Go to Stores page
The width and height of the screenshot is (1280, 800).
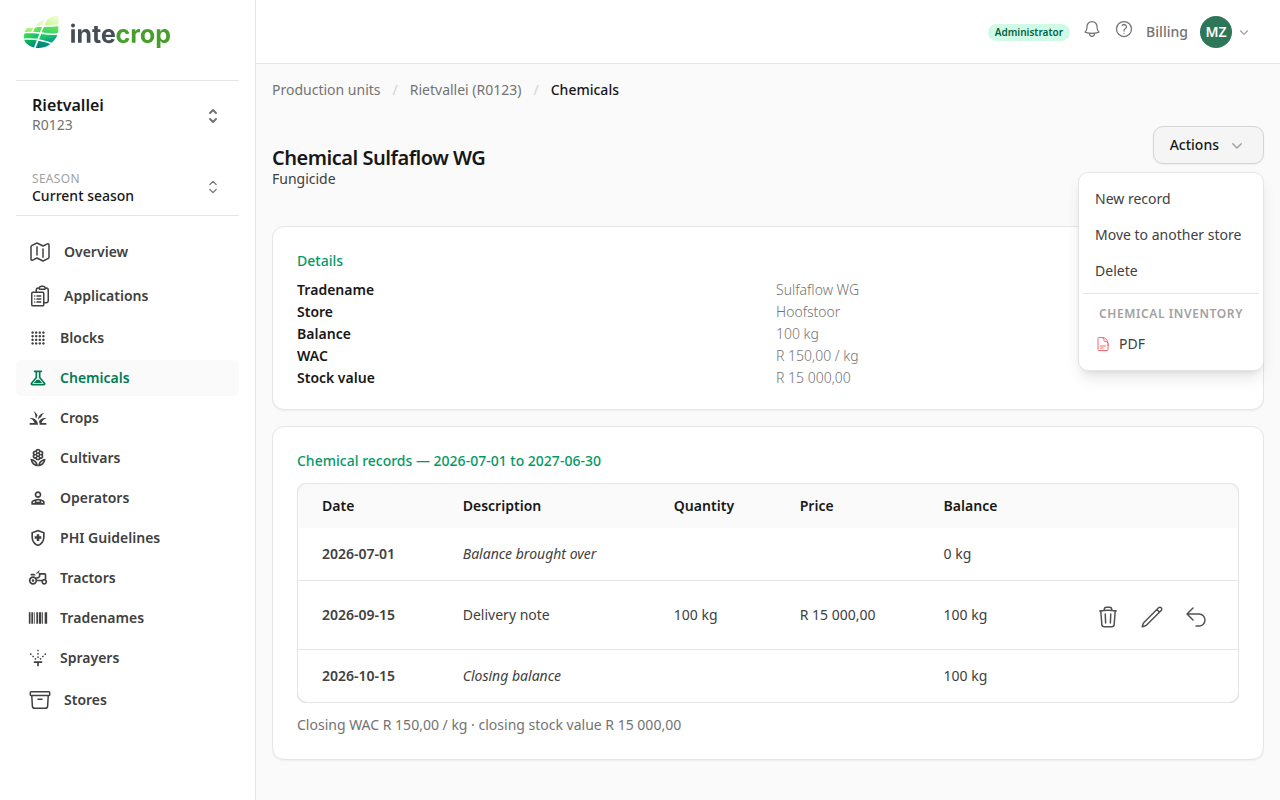127,700
